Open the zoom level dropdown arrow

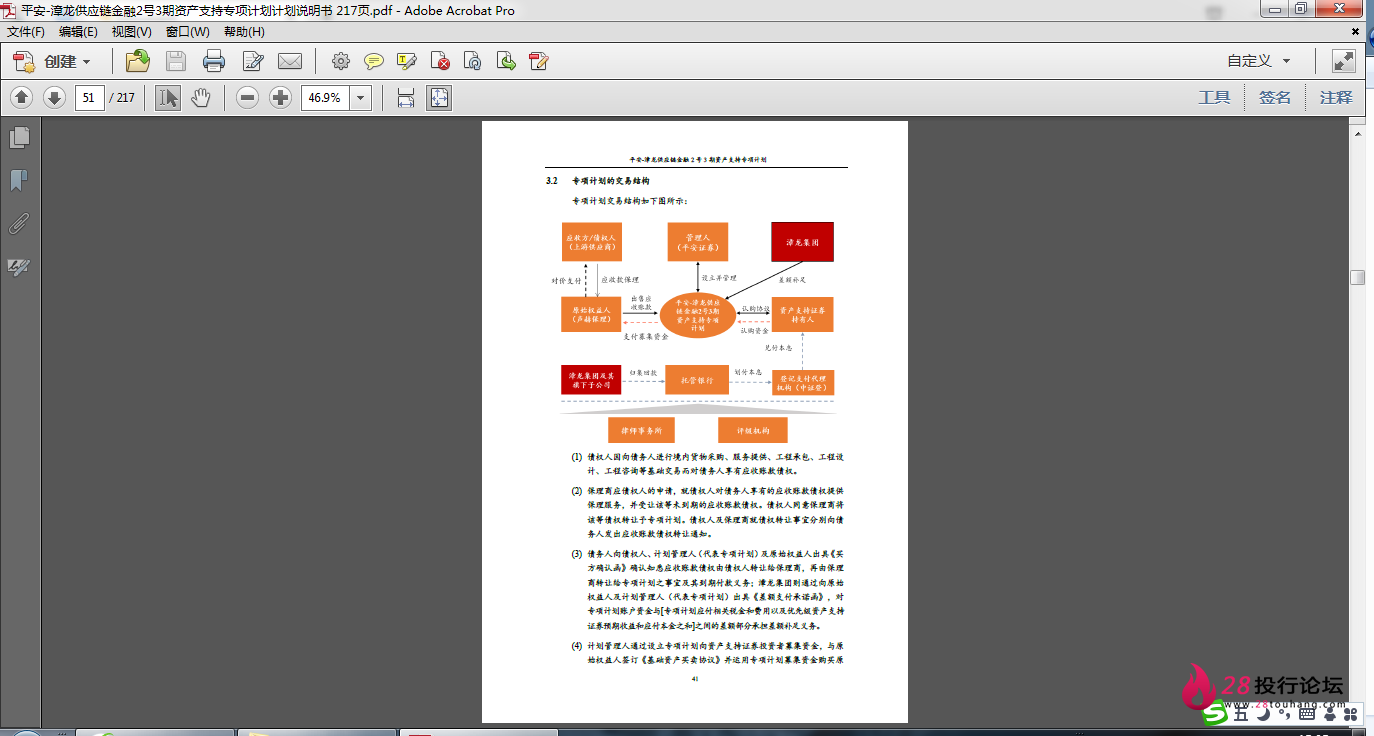(361, 98)
